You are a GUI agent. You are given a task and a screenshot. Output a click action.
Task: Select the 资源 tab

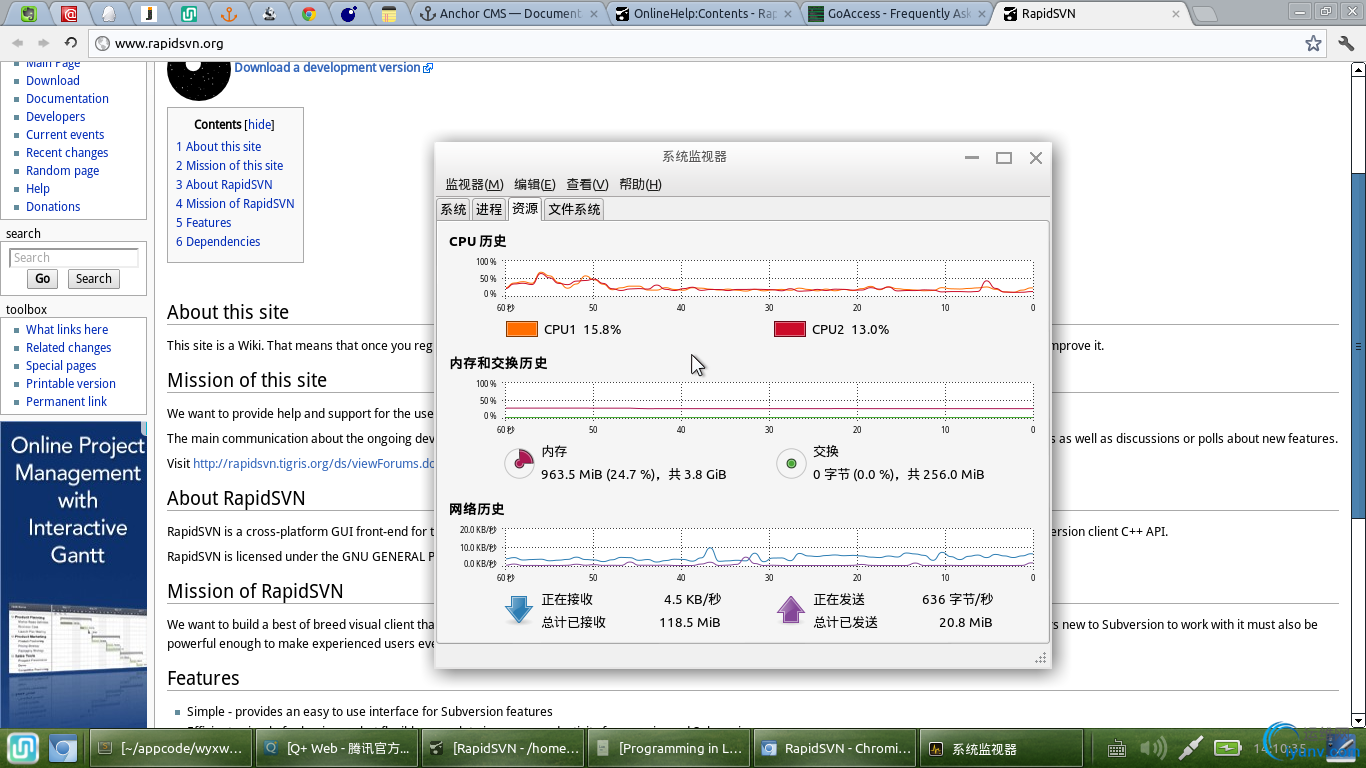pyautogui.click(x=525, y=208)
